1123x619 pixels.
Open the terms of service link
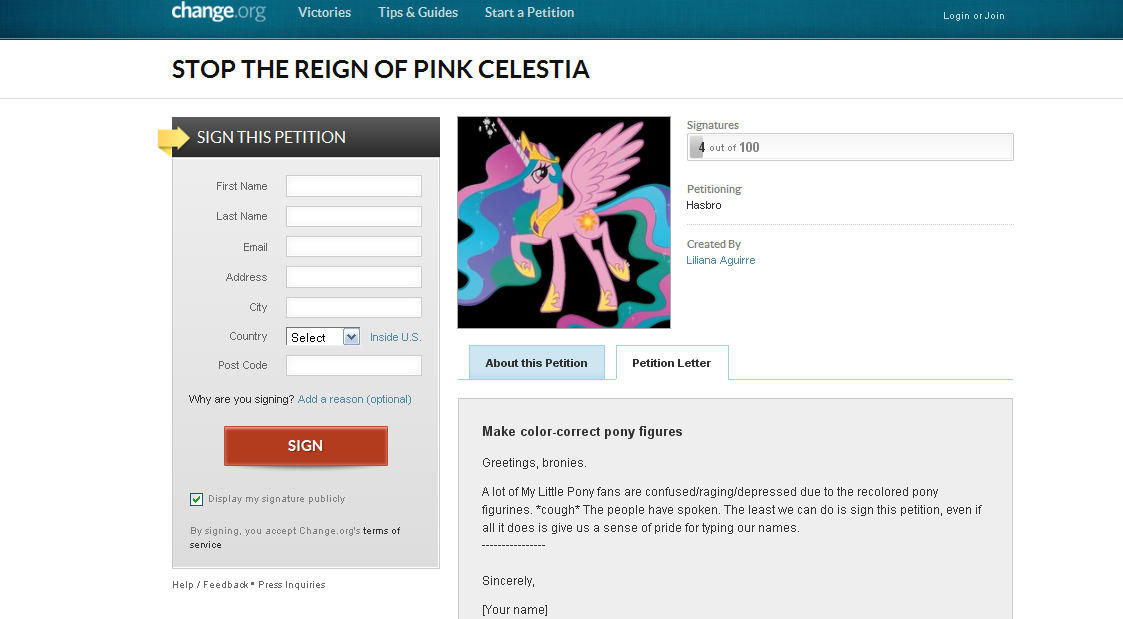pyautogui.click(x=380, y=532)
